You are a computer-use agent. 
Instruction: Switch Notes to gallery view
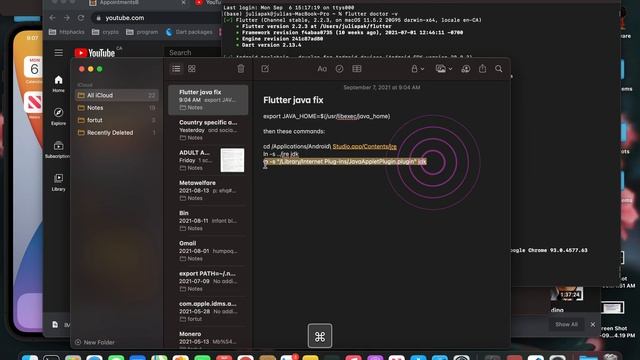pyautogui.click(x=192, y=69)
